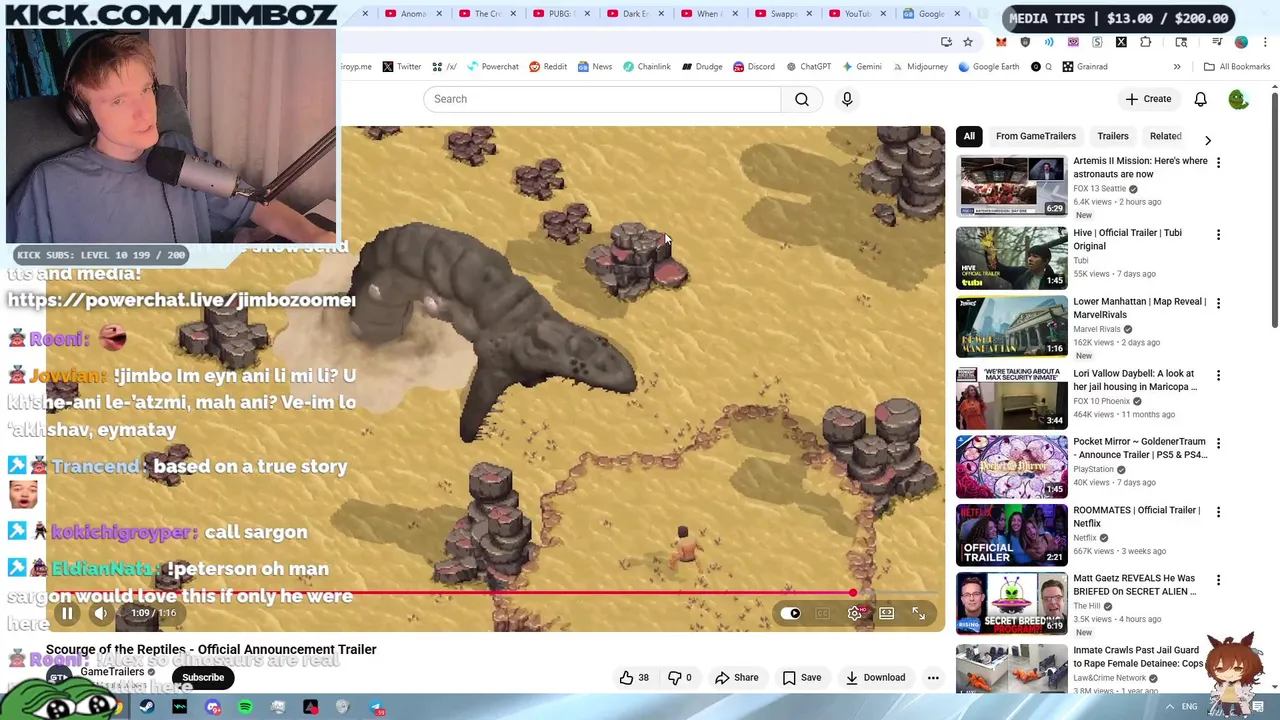Open options for Pocket Mirror video
The image size is (1280, 720).
coord(1218,443)
